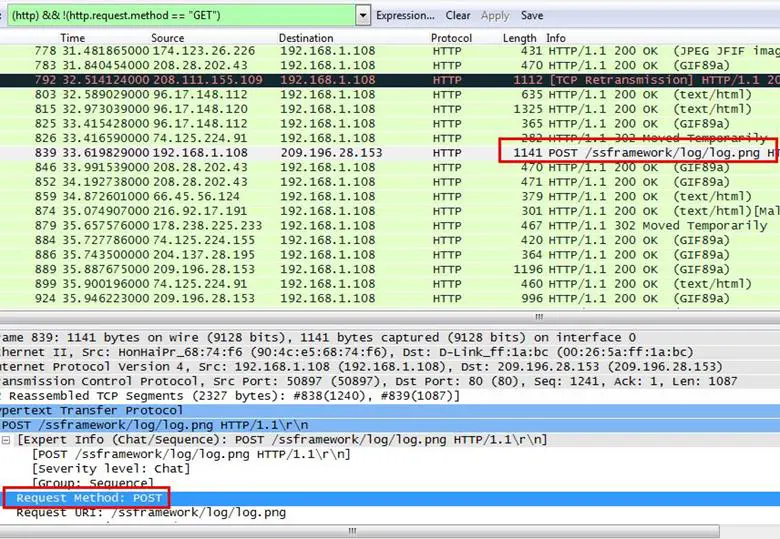
Task: Select the TCP Retransmission packet 792
Action: [x=300, y=80]
